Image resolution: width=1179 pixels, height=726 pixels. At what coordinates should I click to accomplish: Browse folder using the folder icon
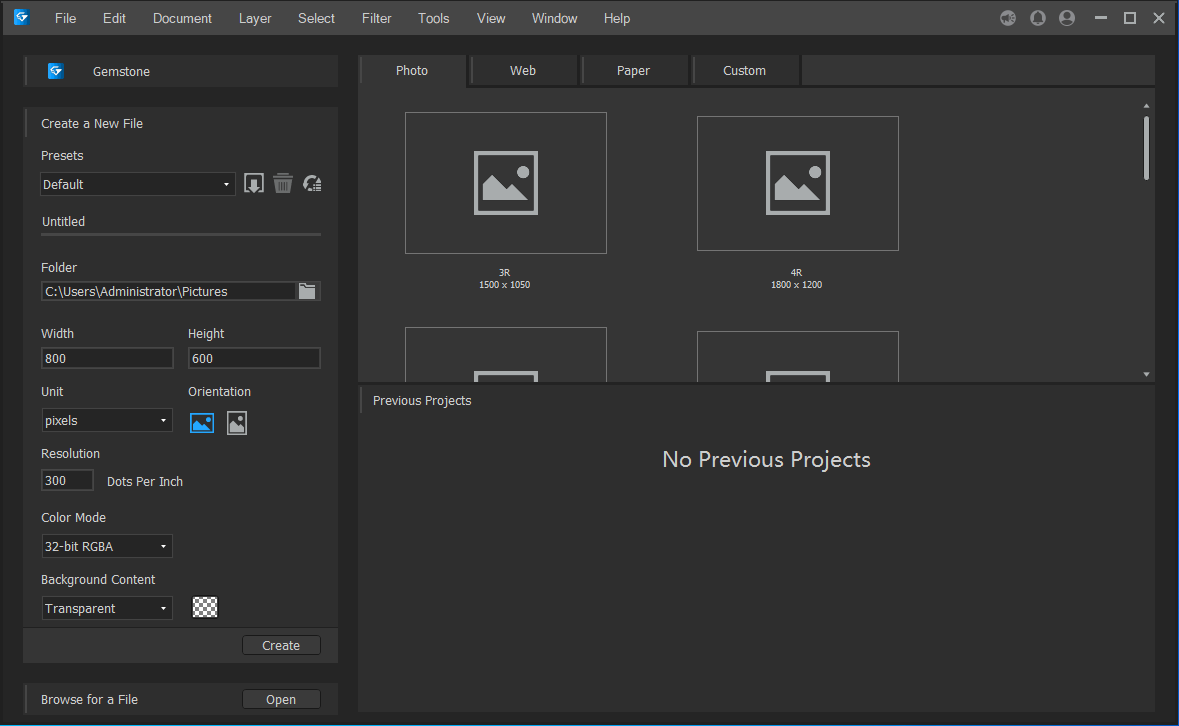coord(308,291)
